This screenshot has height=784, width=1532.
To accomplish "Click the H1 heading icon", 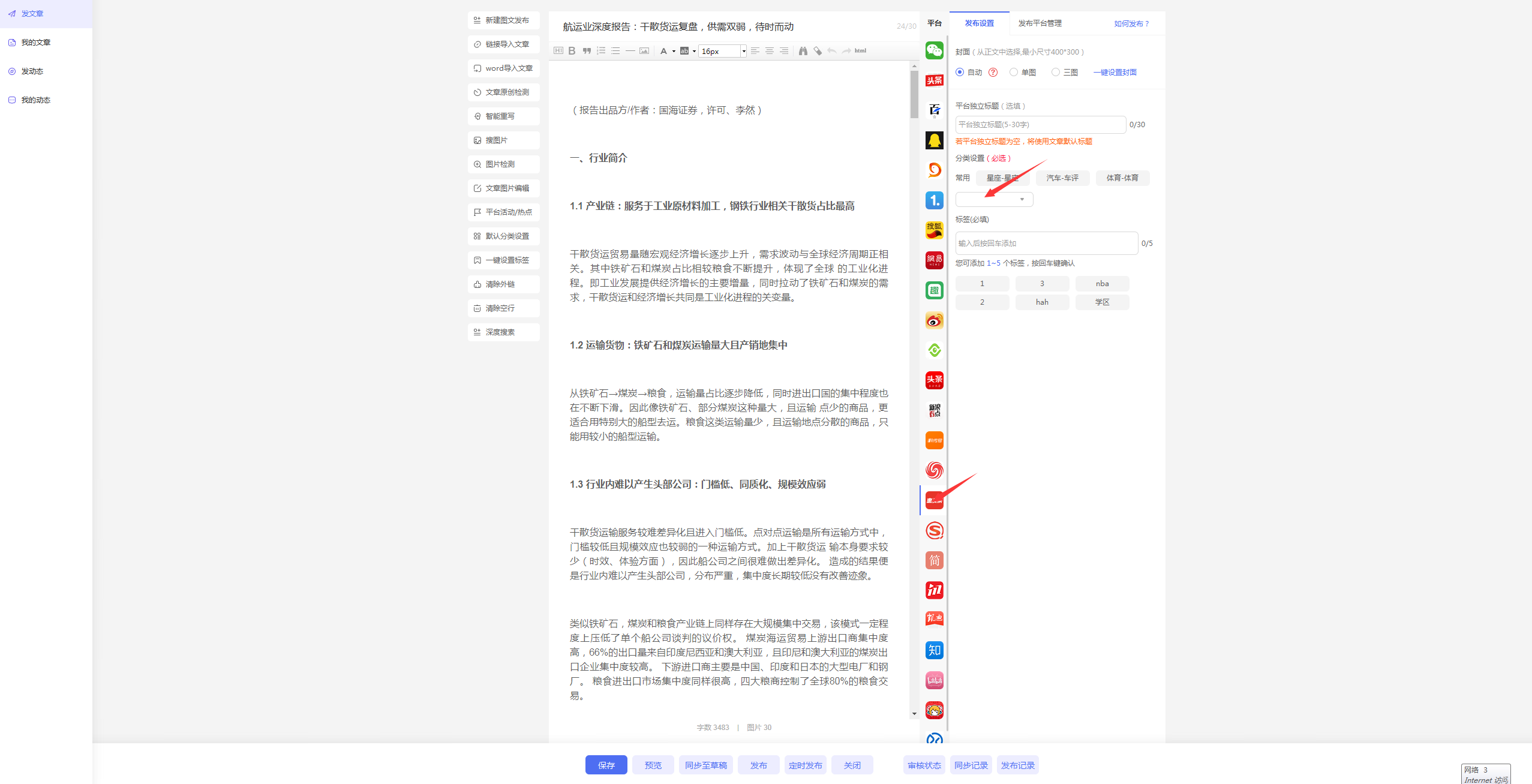I will (x=558, y=51).
